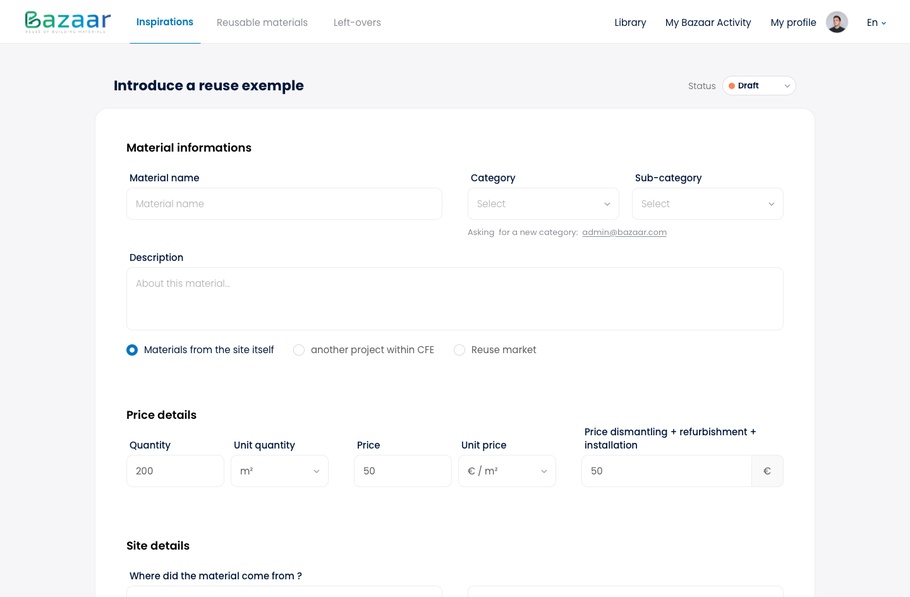Click the chevron in the Sub-category select
The image size is (910, 597).
771,204
